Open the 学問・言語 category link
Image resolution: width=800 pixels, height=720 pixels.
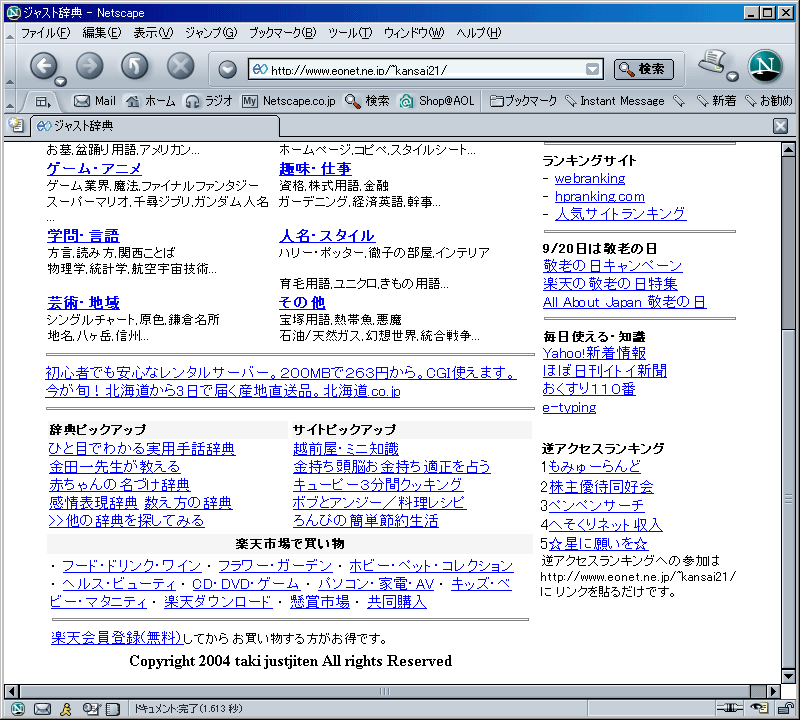[83, 236]
